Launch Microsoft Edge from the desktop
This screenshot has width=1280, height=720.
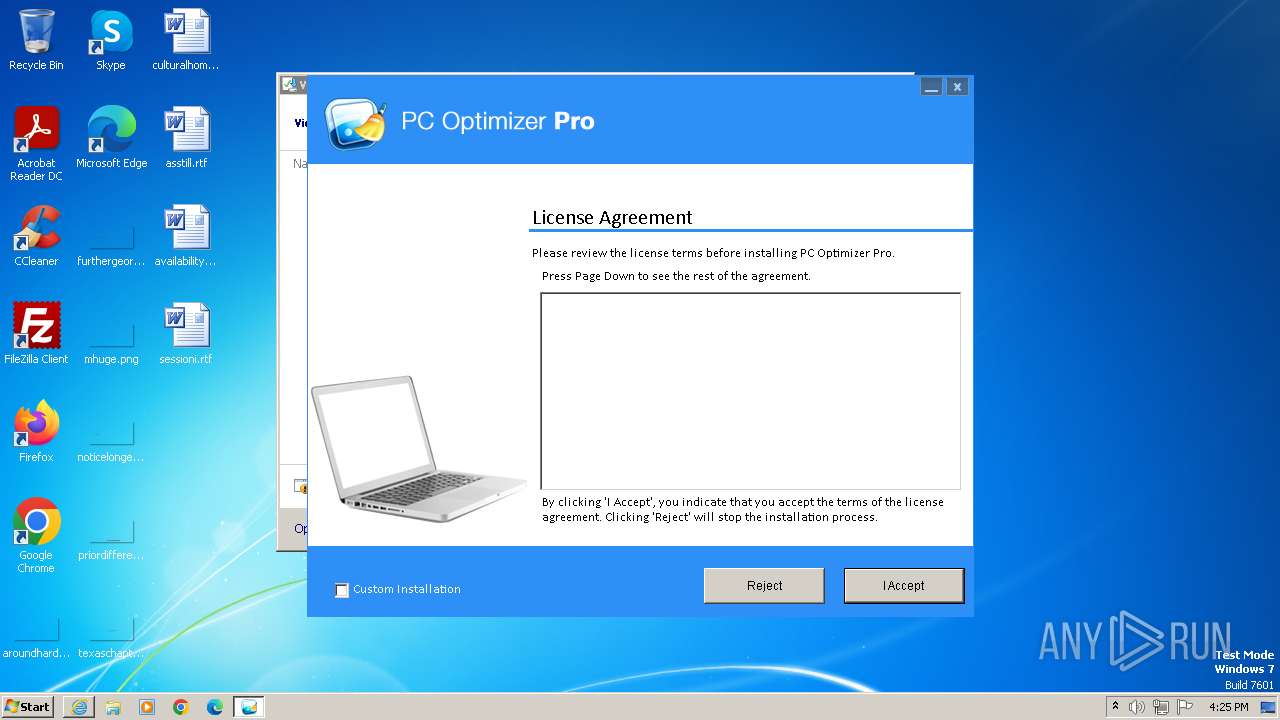pos(111,137)
